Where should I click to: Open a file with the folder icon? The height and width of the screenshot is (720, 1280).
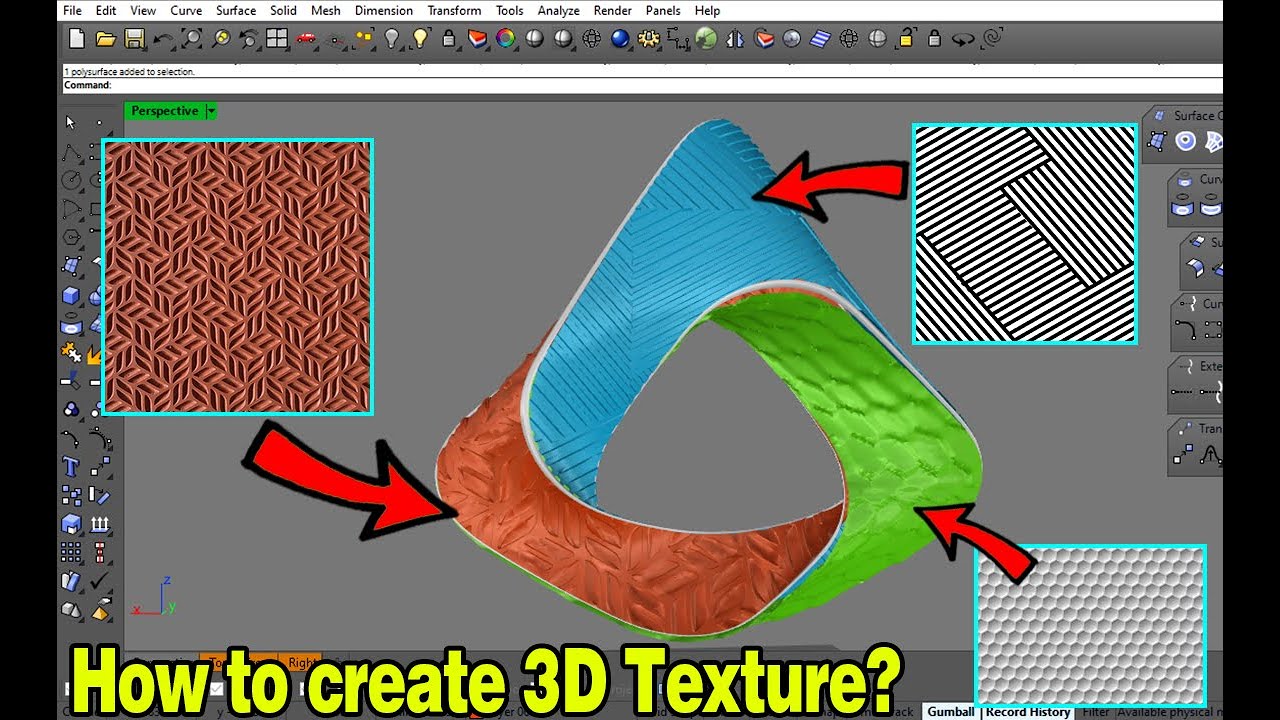[x=105, y=39]
